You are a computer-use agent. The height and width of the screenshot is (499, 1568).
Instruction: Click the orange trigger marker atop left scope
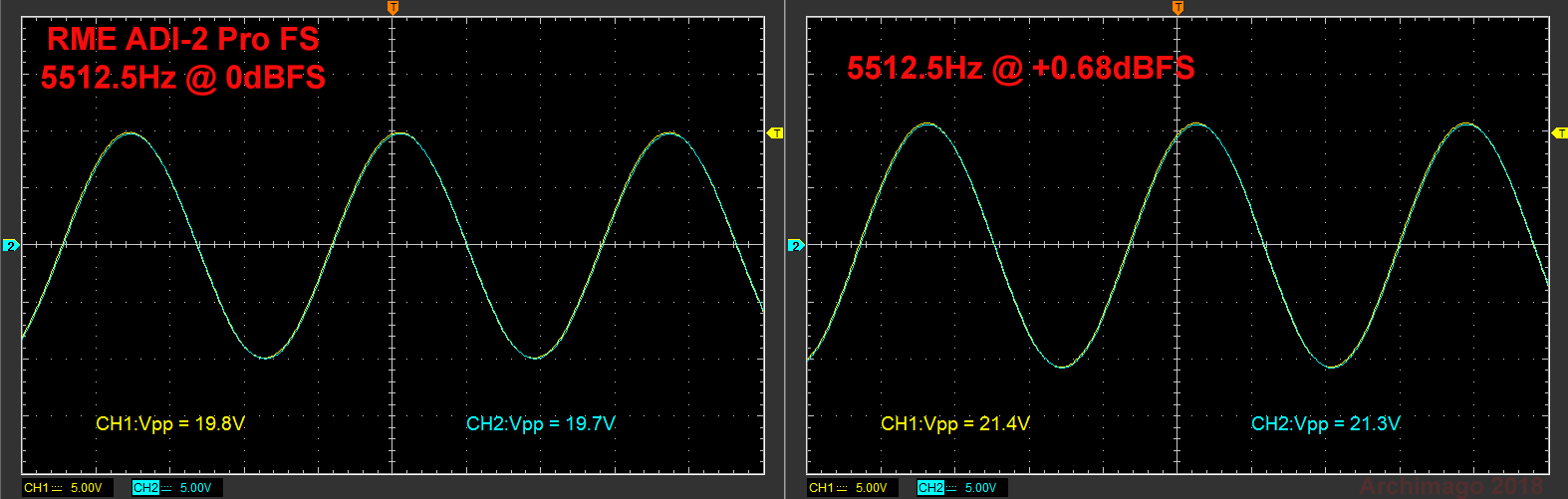tap(392, 8)
